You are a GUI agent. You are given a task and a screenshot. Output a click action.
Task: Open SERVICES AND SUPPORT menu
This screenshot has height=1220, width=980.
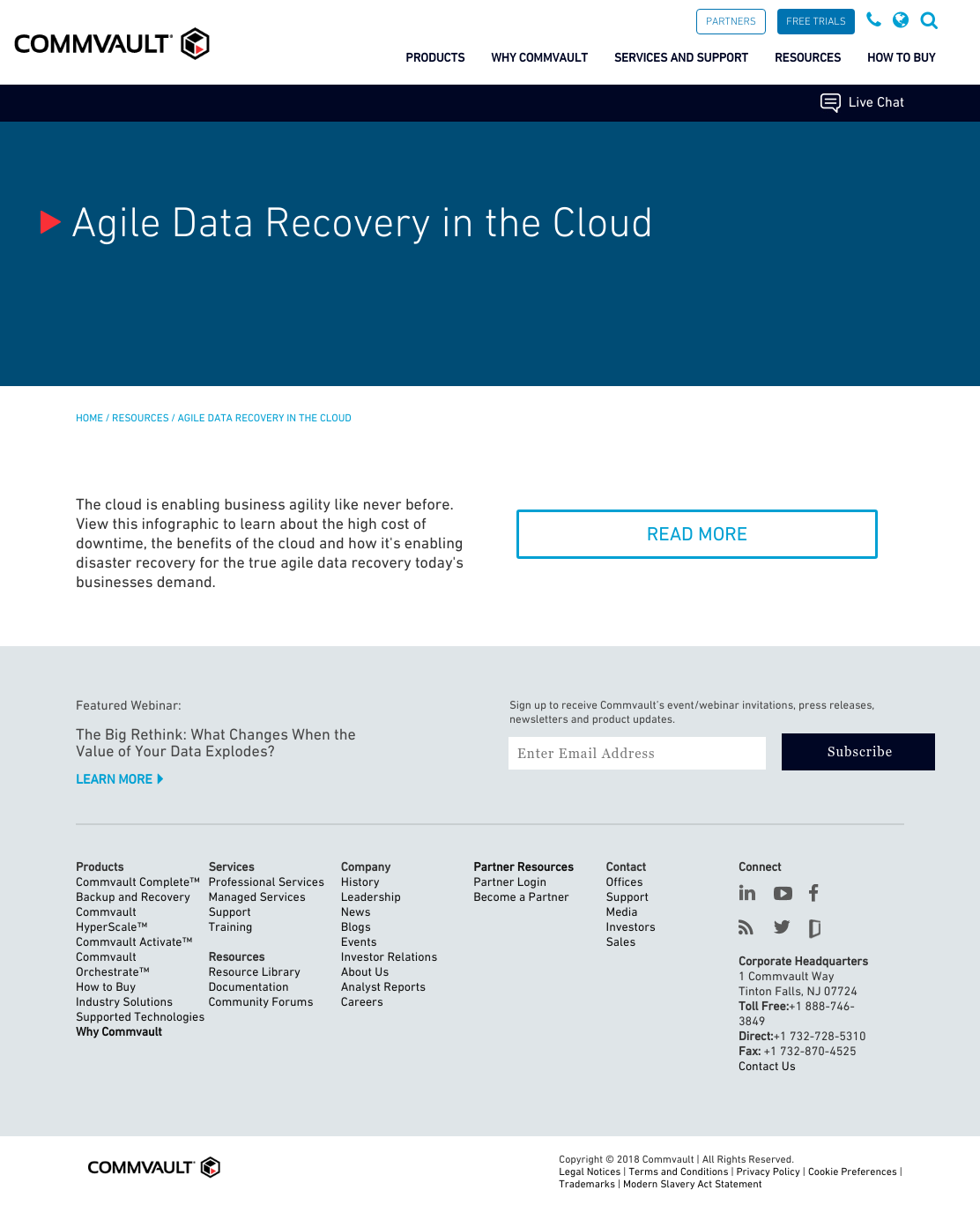pyautogui.click(x=681, y=57)
